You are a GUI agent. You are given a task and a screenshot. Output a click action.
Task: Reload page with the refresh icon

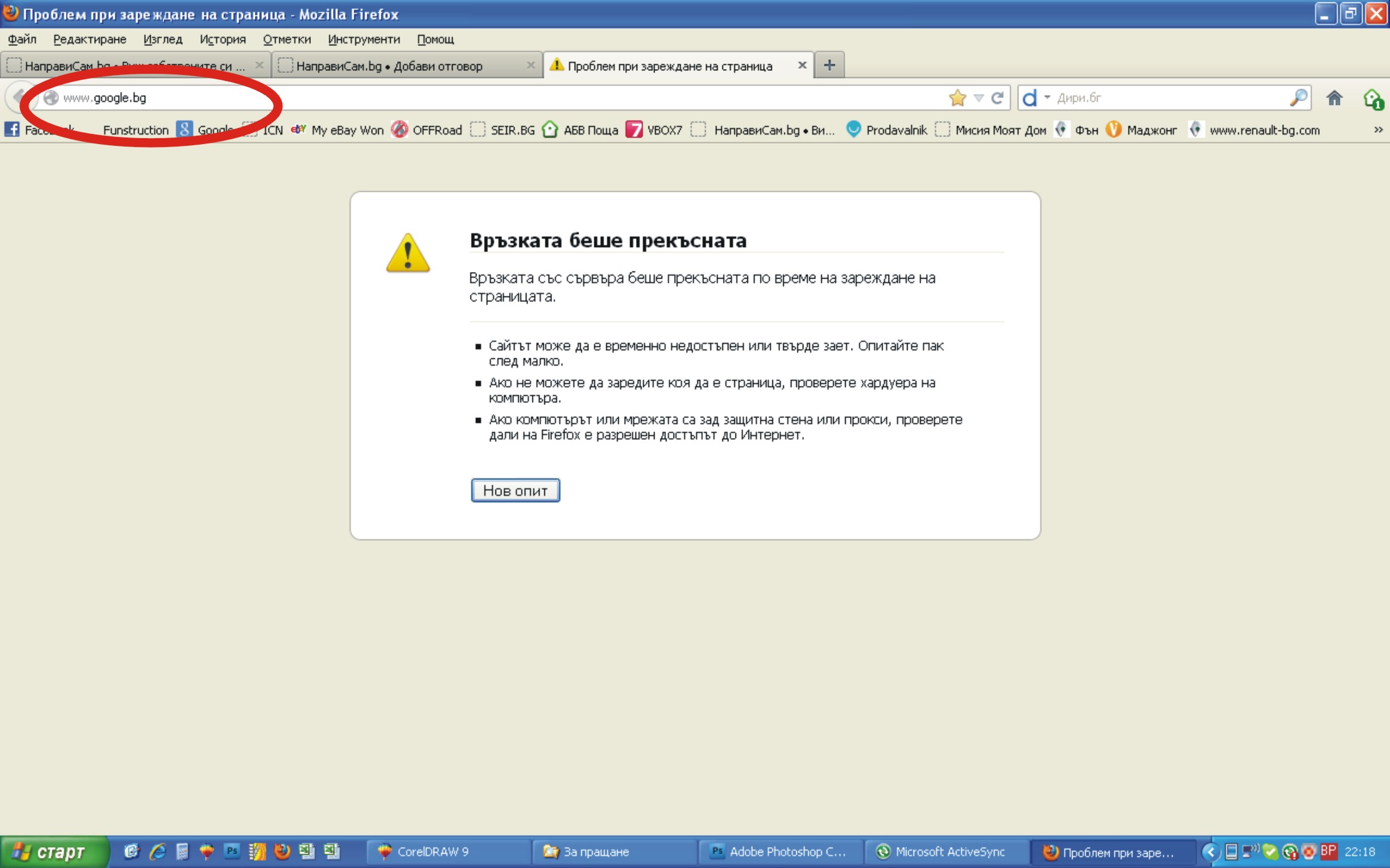pos(998,98)
